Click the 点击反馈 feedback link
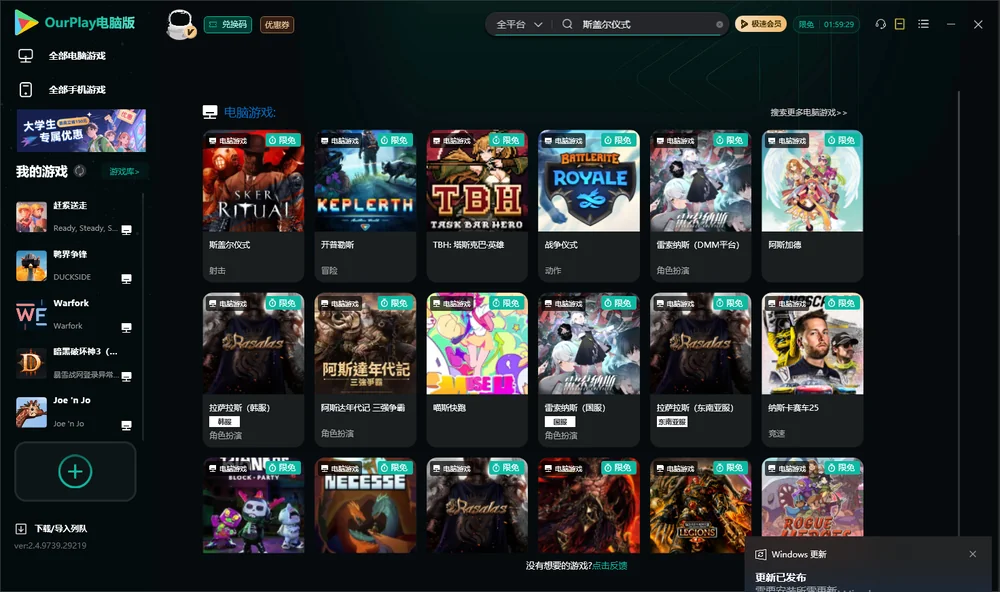 [x=610, y=565]
